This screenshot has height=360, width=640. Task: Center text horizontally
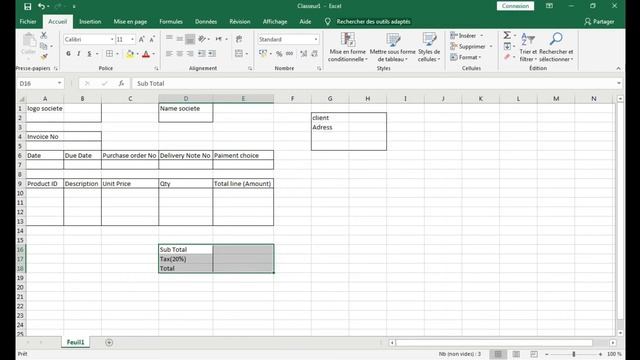(180, 53)
